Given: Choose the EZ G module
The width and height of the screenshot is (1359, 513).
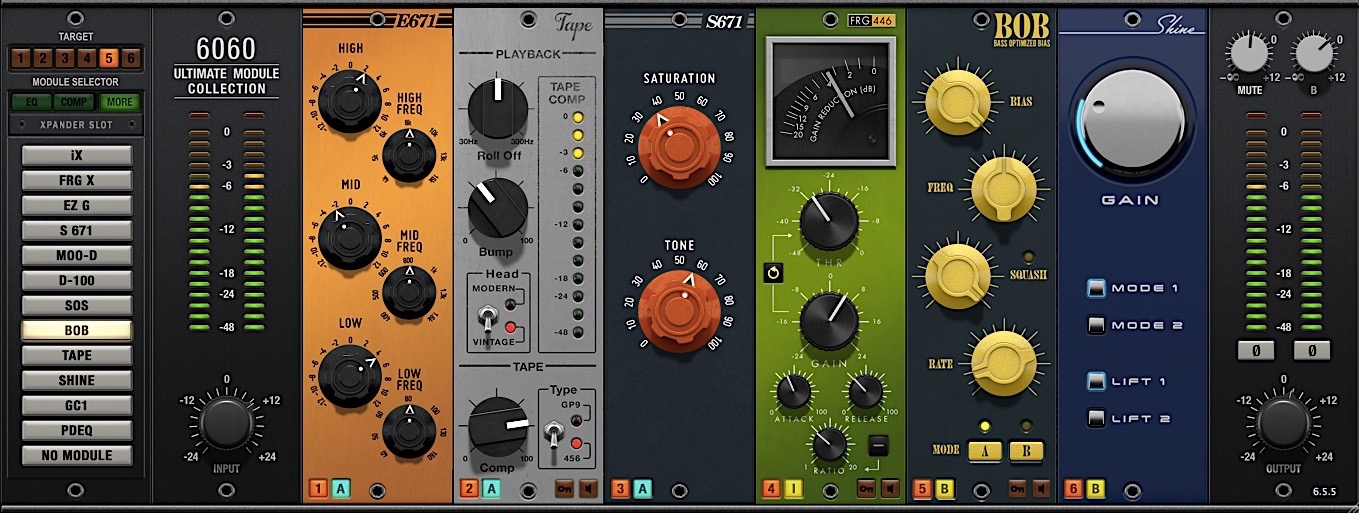Looking at the screenshot, I should (77, 206).
